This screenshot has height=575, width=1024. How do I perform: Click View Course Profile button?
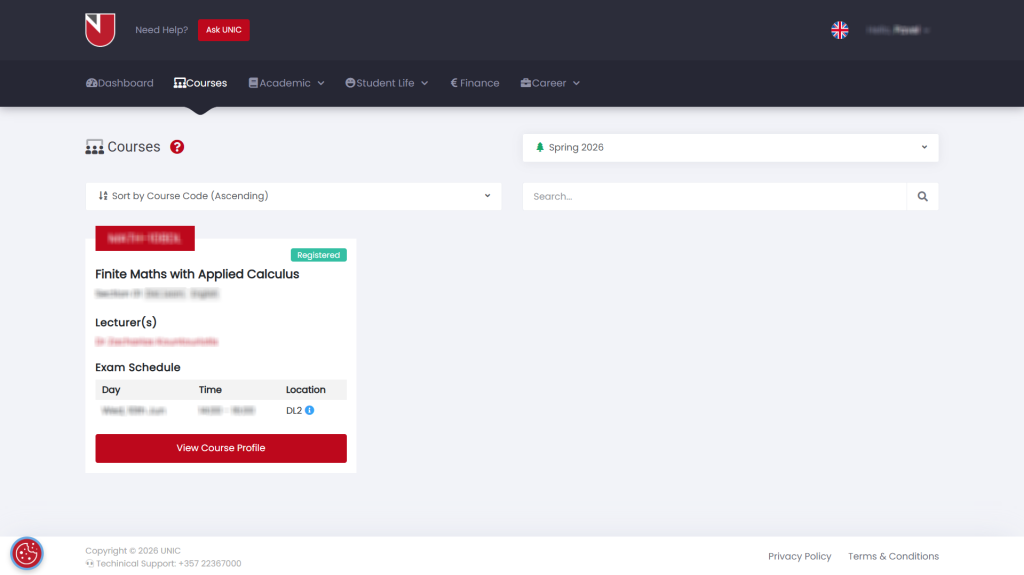click(221, 448)
